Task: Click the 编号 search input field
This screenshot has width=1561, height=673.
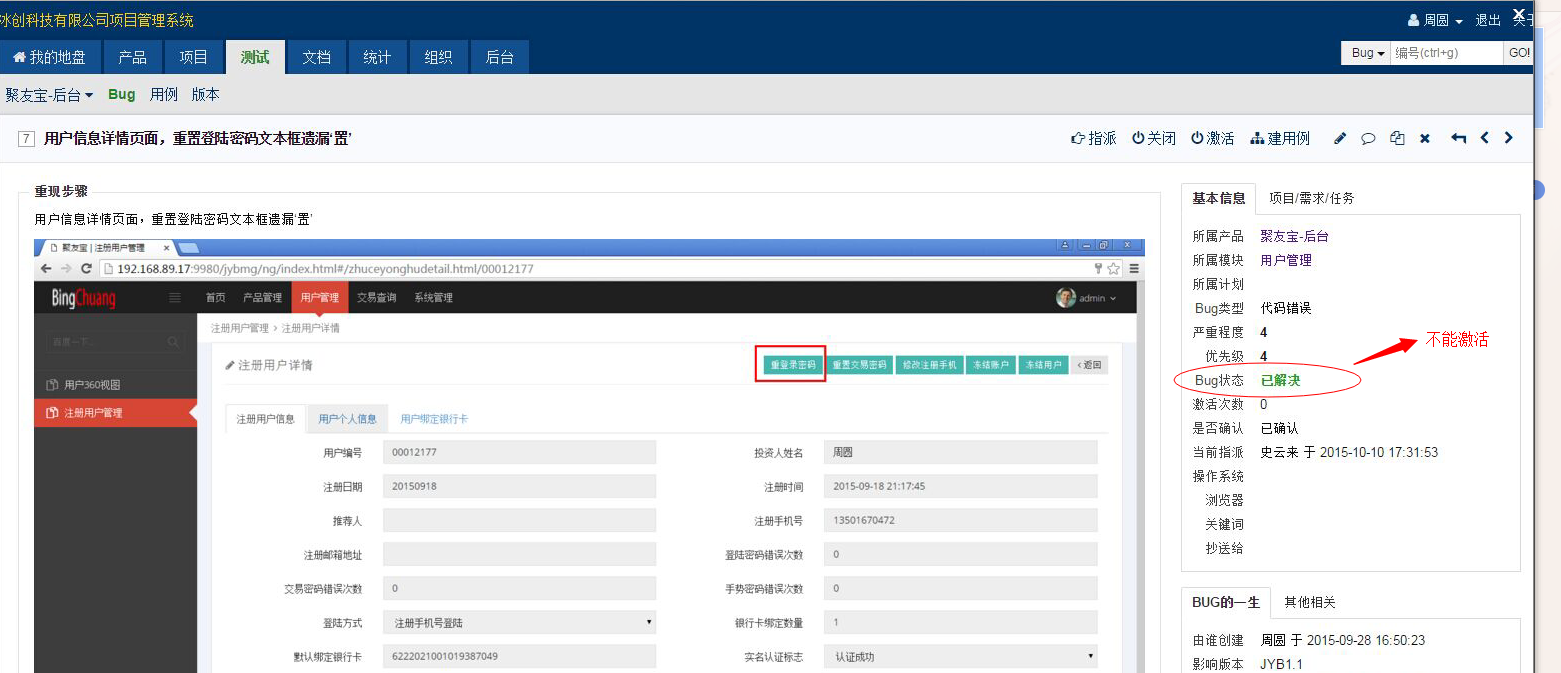Action: click(x=1446, y=53)
